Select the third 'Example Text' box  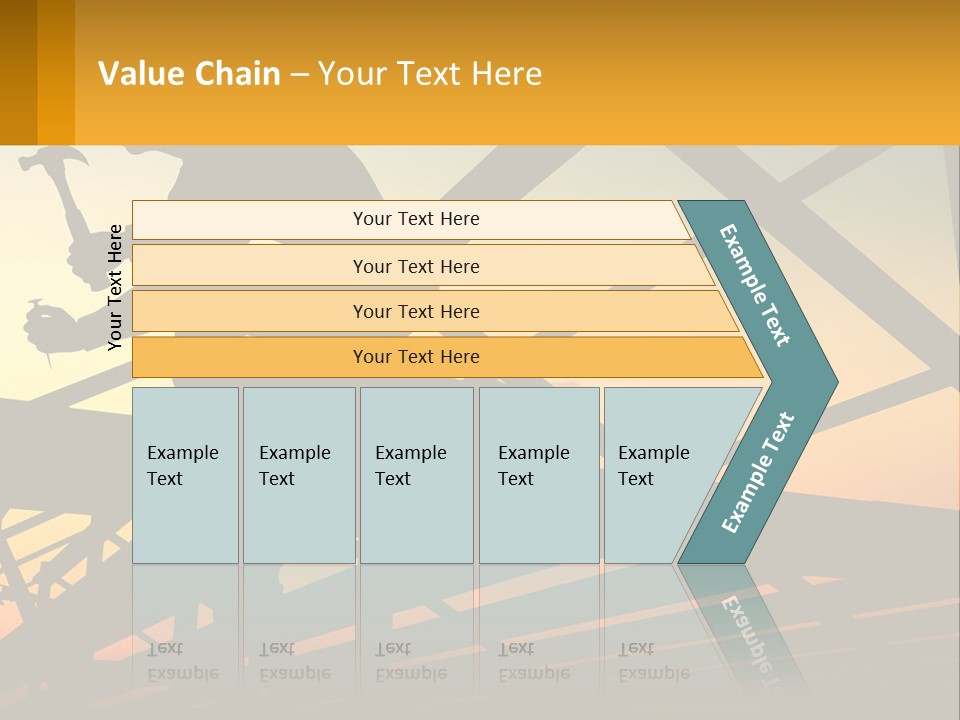click(x=417, y=475)
